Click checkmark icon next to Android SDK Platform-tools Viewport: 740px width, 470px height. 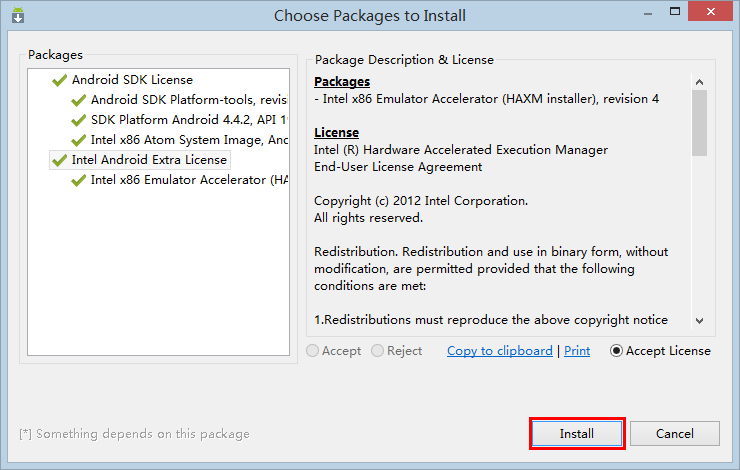[x=78, y=100]
